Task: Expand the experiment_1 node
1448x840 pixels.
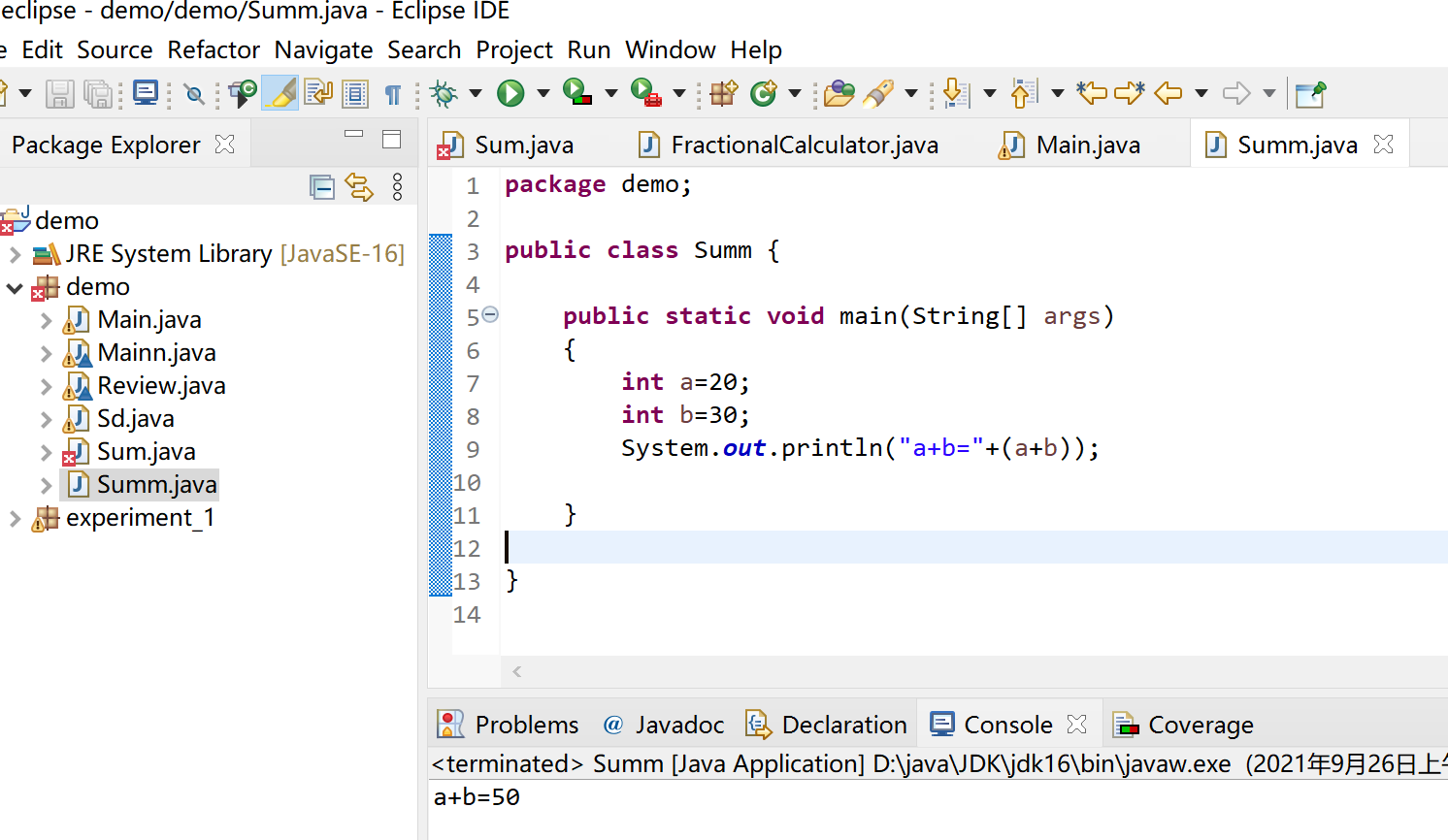Action: 15,518
